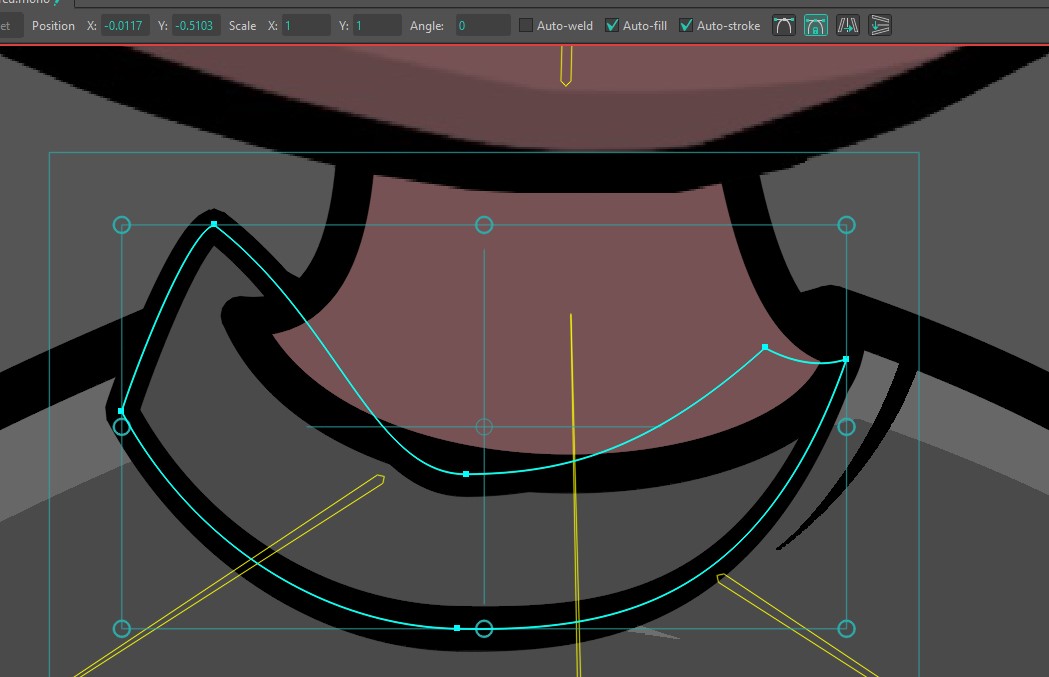Select the curve point on the right neck edge
This screenshot has height=677, width=1049.
click(765, 347)
